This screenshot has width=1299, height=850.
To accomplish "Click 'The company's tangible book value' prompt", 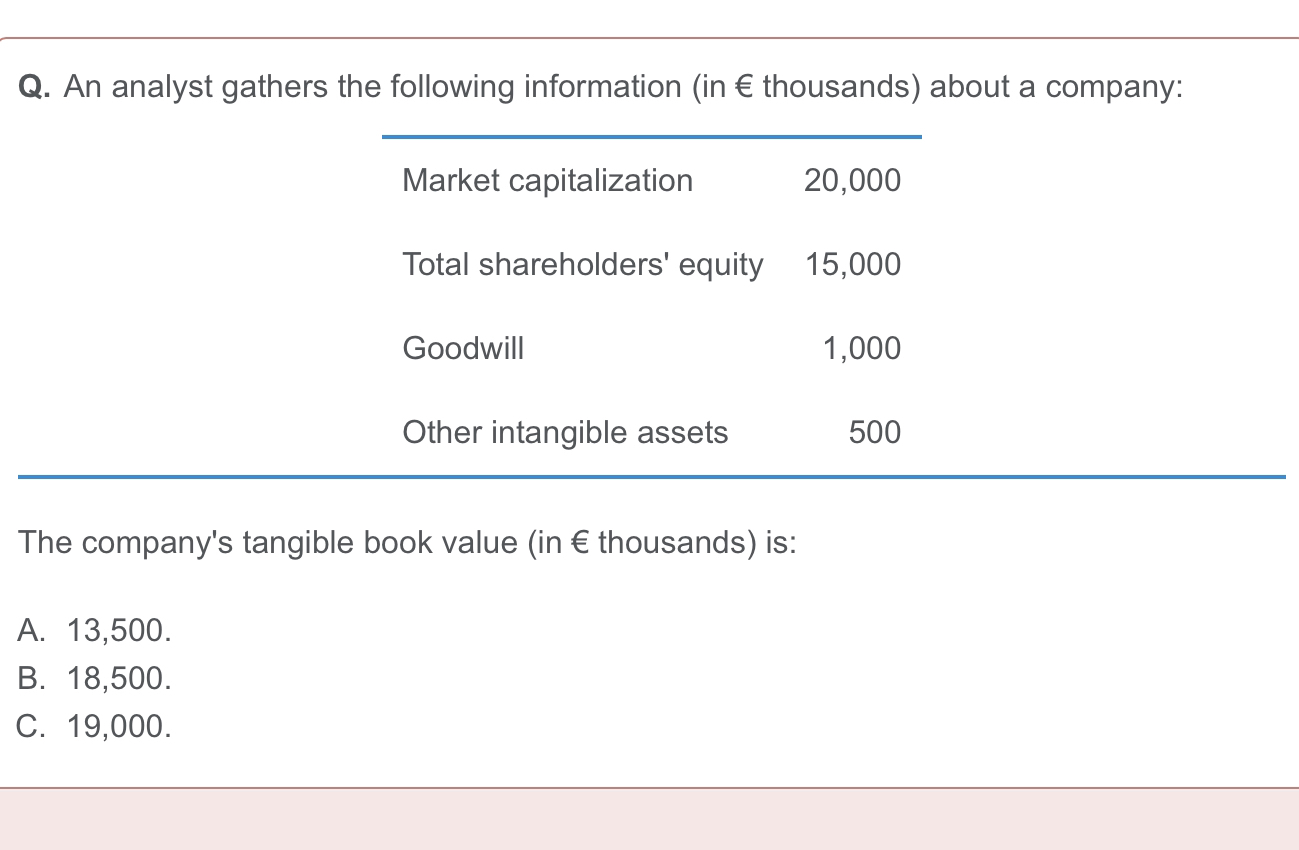I will click(x=407, y=543).
